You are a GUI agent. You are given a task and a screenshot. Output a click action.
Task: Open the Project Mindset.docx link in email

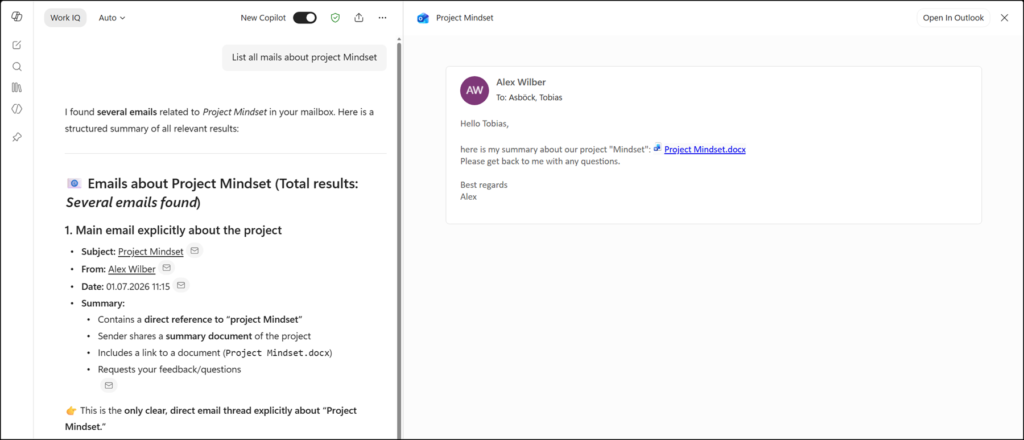click(705, 149)
